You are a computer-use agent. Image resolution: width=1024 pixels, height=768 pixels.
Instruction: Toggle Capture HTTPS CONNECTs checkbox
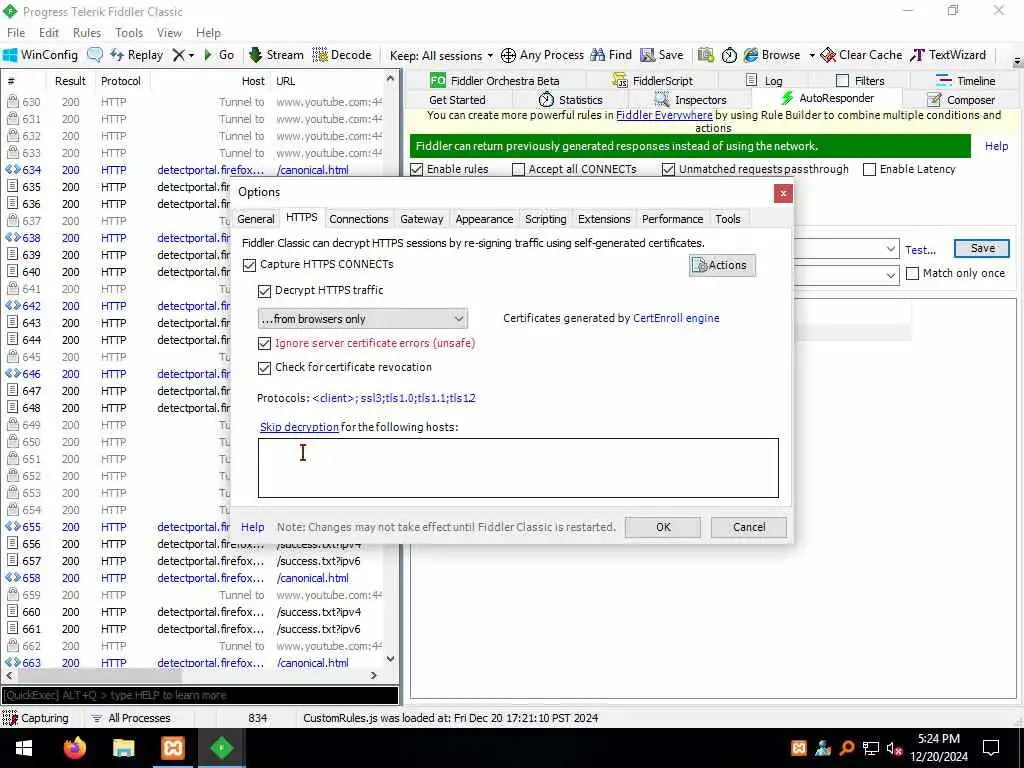coord(249,265)
